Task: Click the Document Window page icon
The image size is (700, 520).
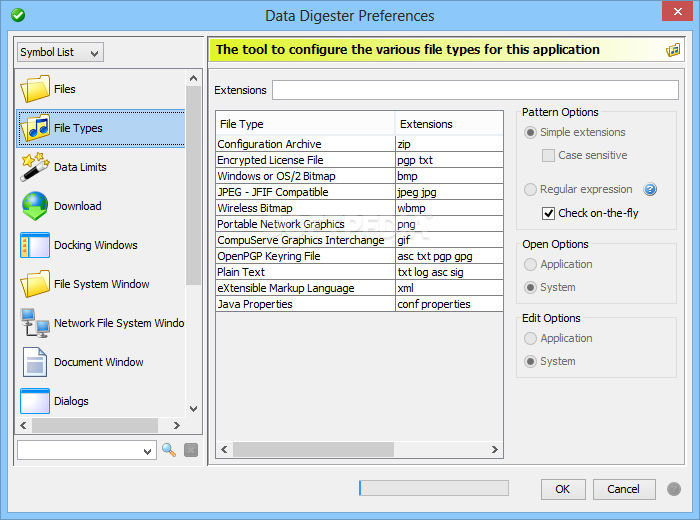Action: (35, 362)
